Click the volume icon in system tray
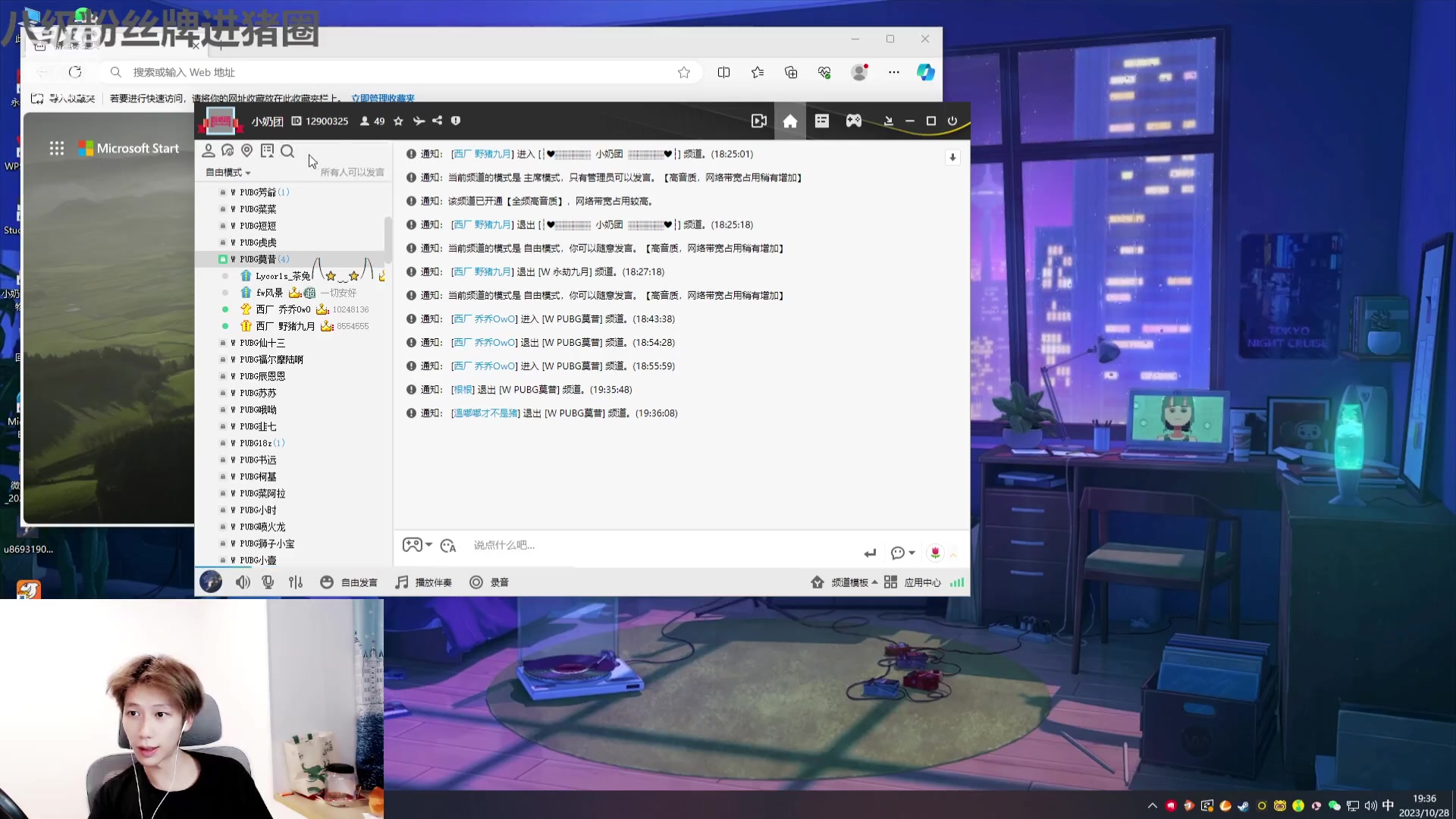Image resolution: width=1456 pixels, height=819 pixels. tap(1370, 806)
